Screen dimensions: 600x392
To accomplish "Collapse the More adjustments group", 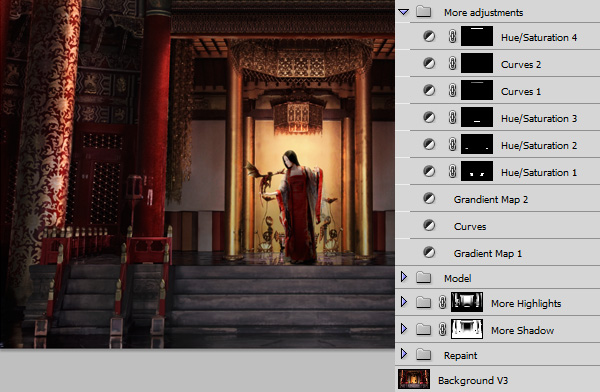I will pos(403,12).
